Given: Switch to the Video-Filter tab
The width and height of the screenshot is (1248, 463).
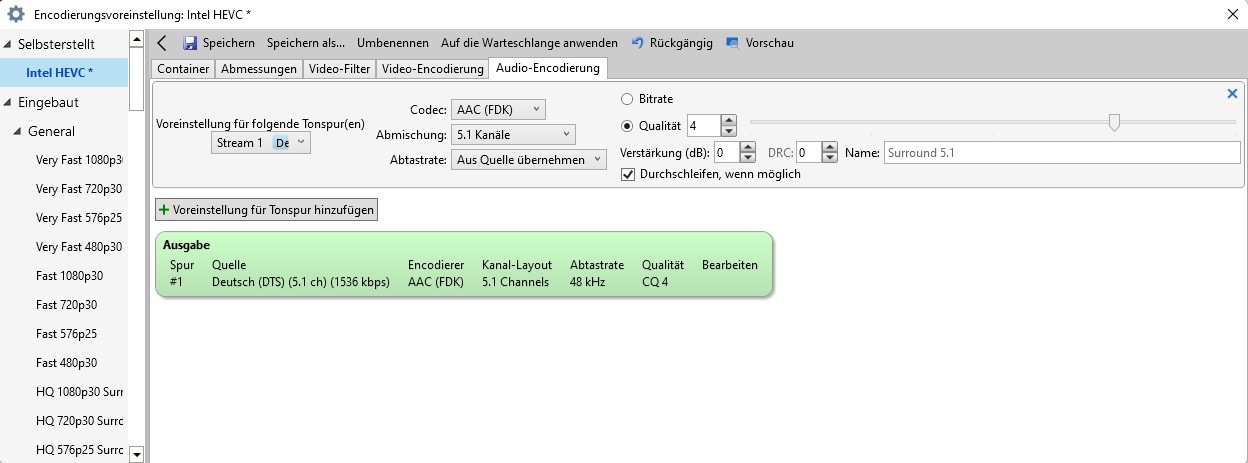Looking at the screenshot, I should (340, 69).
